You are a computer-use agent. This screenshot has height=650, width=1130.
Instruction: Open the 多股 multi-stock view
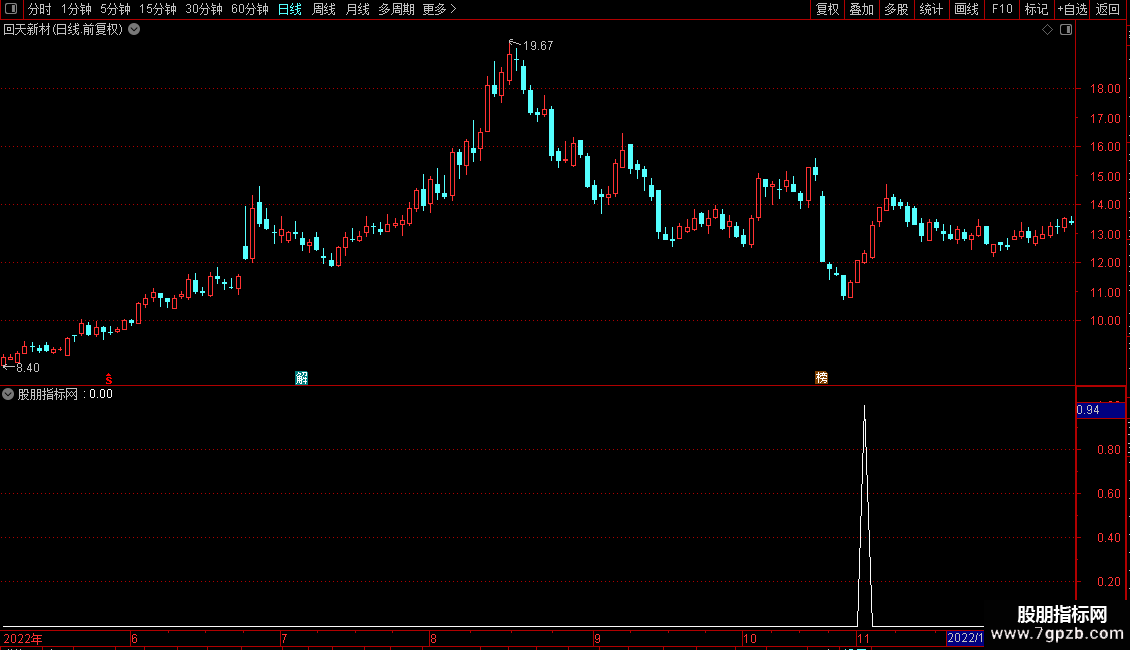click(896, 9)
